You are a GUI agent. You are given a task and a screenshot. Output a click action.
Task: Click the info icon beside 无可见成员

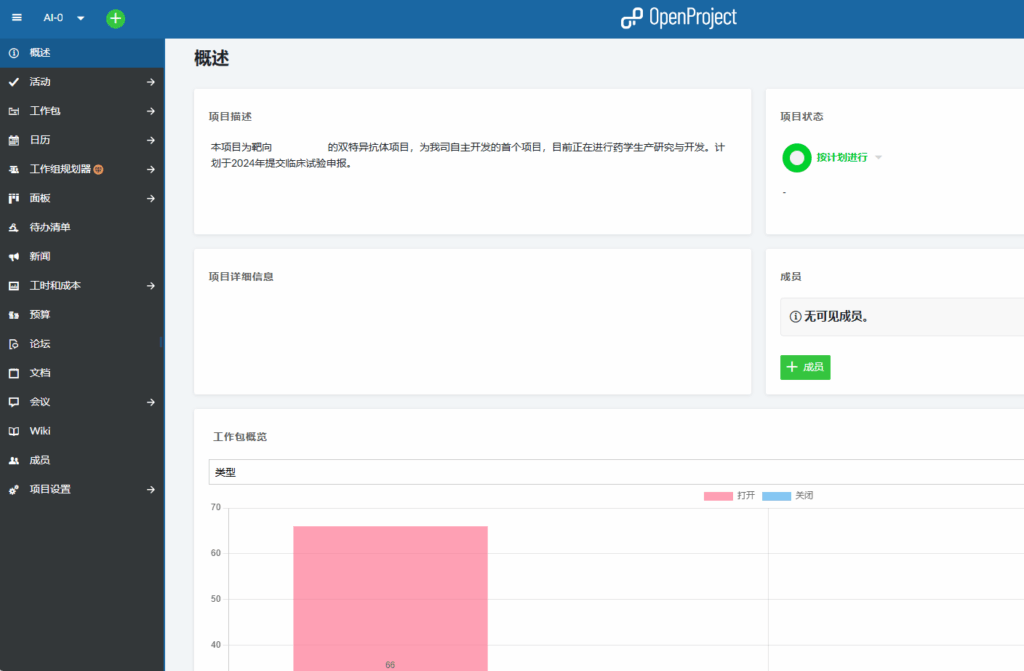[795, 316]
